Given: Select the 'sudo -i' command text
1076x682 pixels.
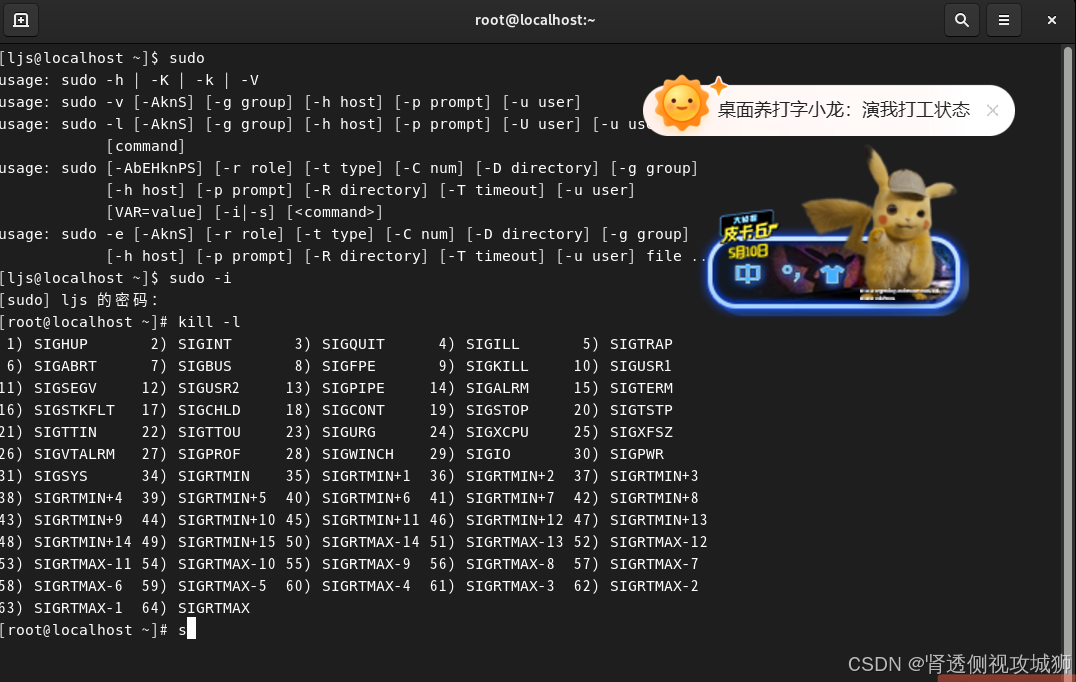Looking at the screenshot, I should click(x=200, y=278).
